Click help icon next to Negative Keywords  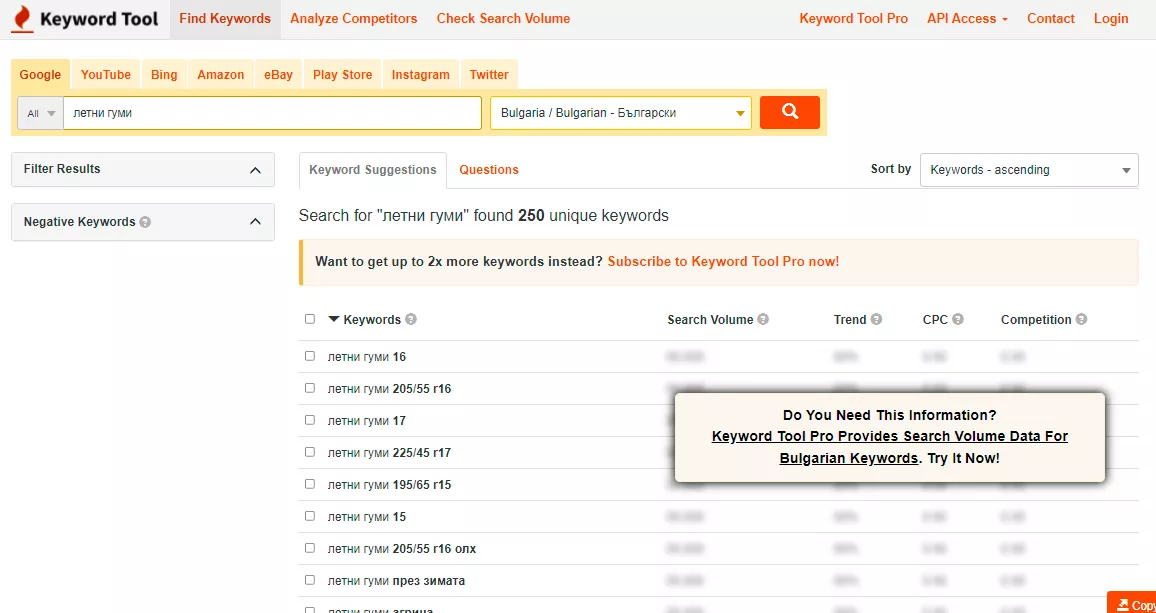click(145, 222)
